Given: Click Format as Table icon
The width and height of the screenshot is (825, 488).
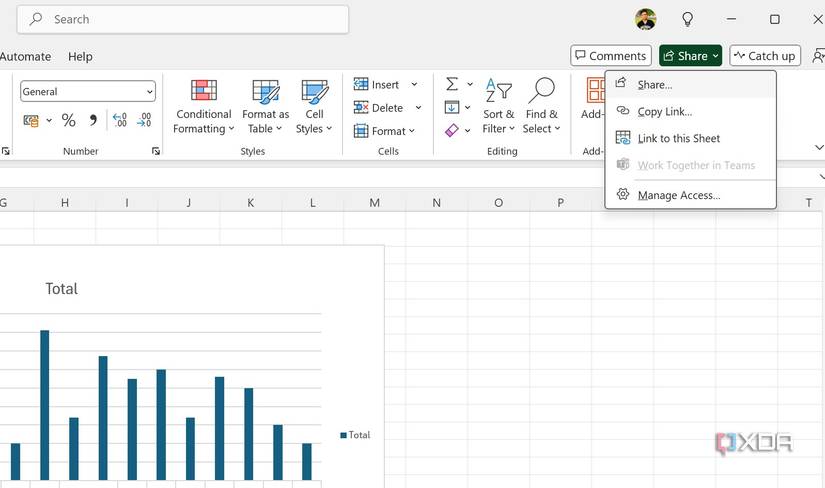Looking at the screenshot, I should click(266, 91).
